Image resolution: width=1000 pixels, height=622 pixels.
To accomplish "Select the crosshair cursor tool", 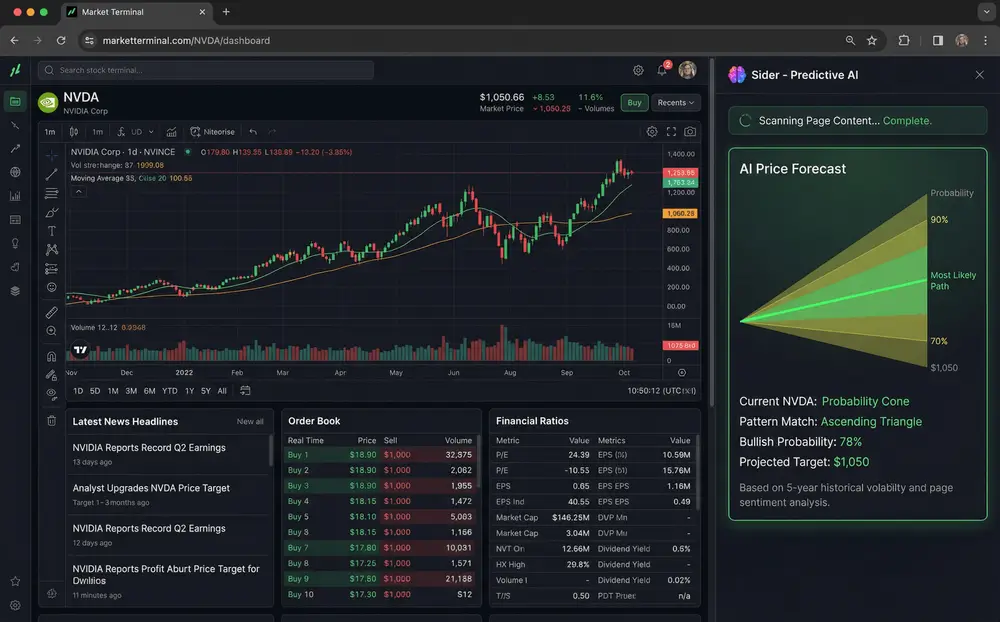I will pos(52,155).
